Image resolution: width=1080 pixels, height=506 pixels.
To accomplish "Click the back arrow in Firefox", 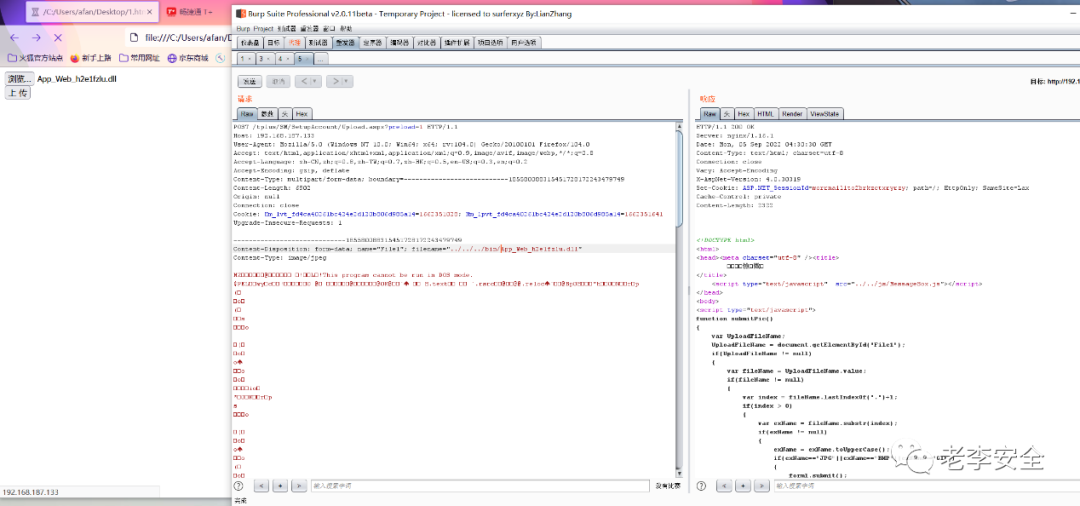I will (x=16, y=38).
